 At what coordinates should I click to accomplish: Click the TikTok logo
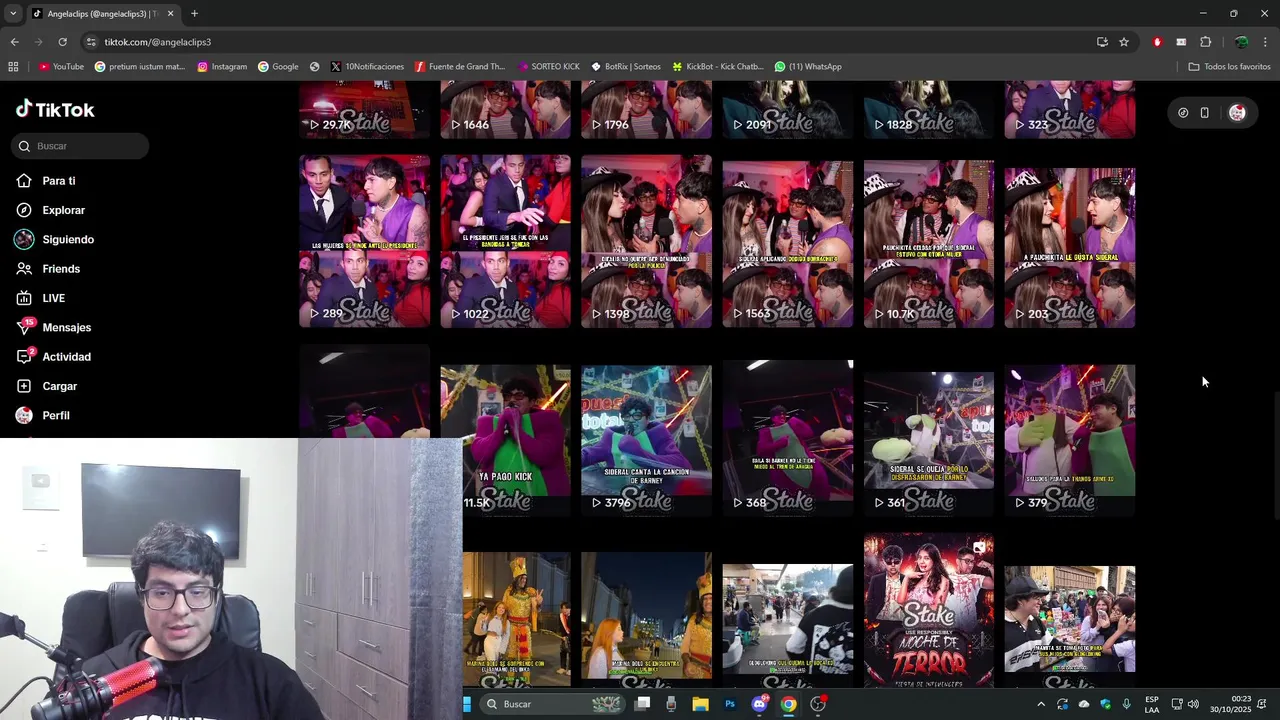55,110
